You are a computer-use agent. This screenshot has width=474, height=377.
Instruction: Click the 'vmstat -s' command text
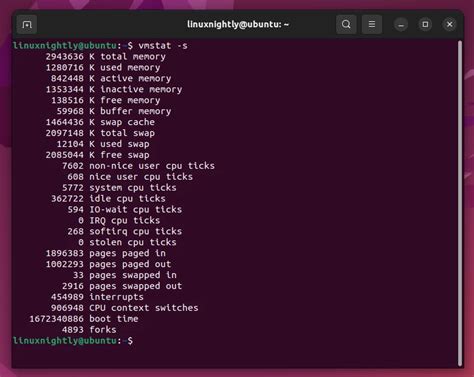click(x=163, y=46)
